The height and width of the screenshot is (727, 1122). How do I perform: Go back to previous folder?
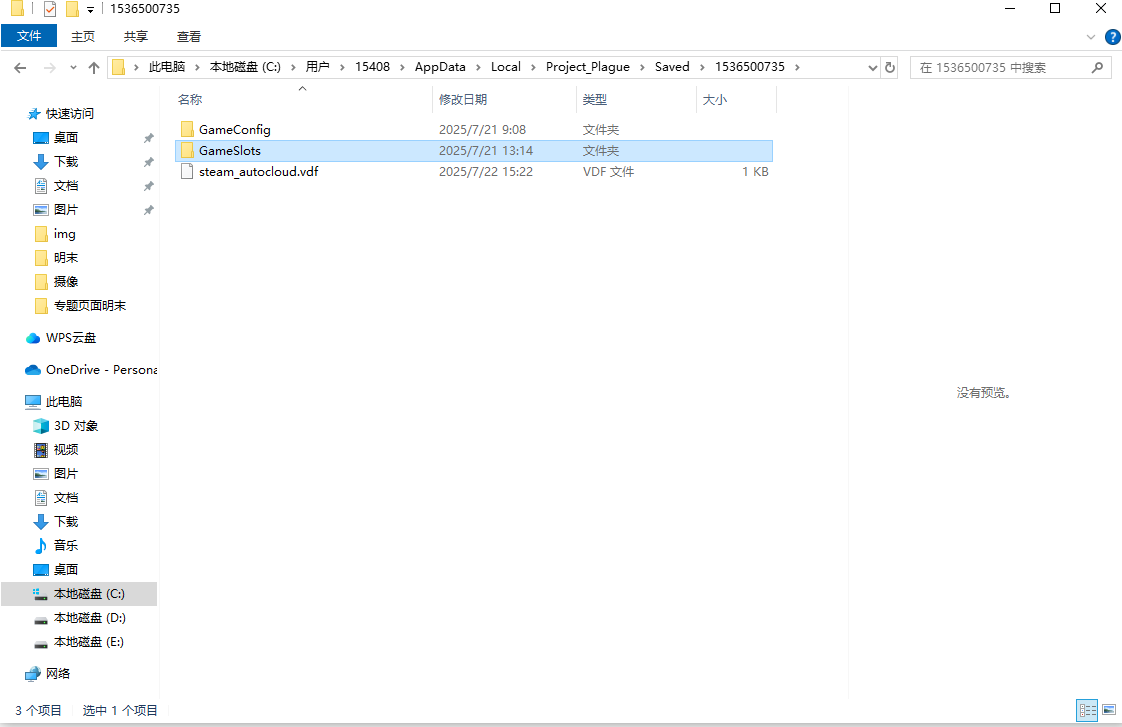click(20, 68)
